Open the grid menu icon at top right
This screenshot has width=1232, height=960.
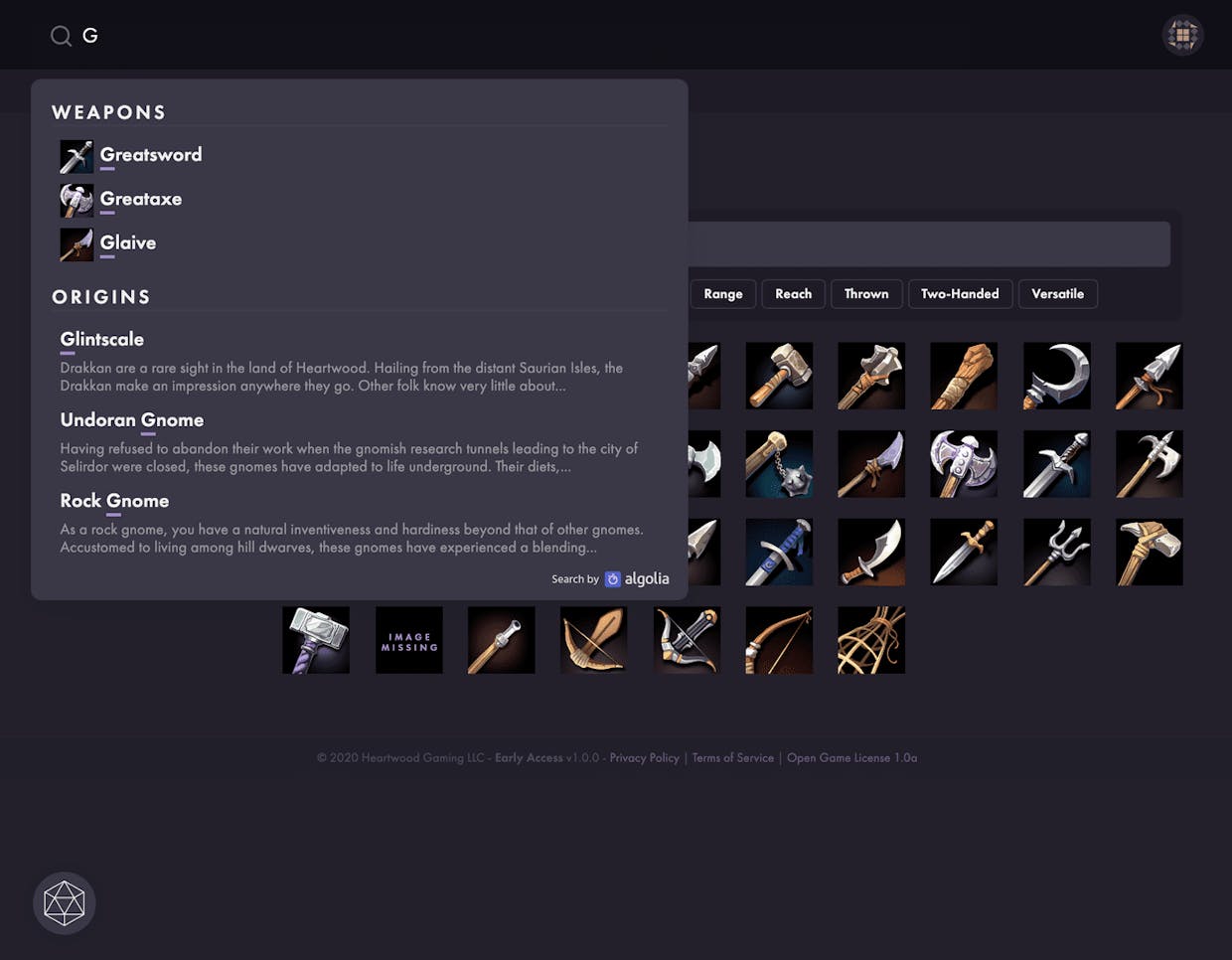pyautogui.click(x=1182, y=36)
